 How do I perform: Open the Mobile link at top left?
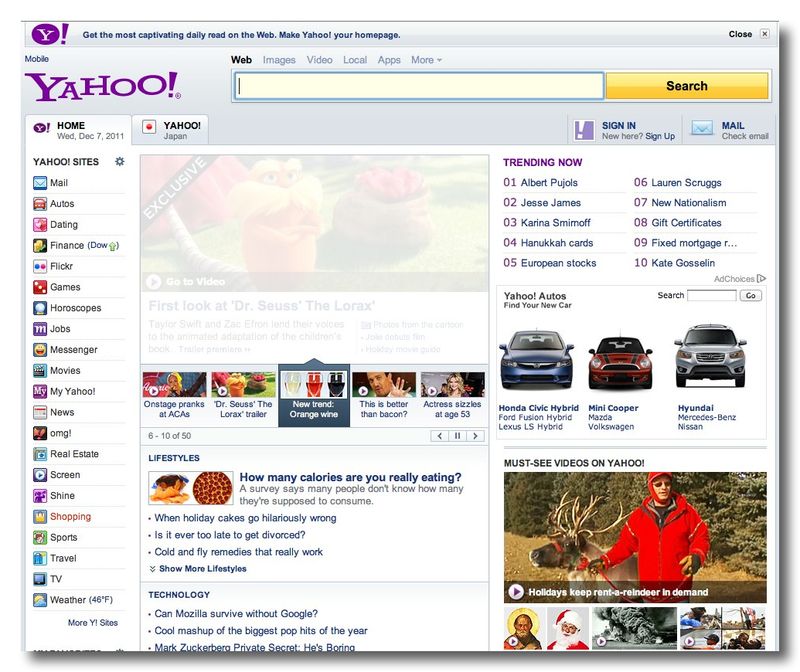(x=37, y=59)
